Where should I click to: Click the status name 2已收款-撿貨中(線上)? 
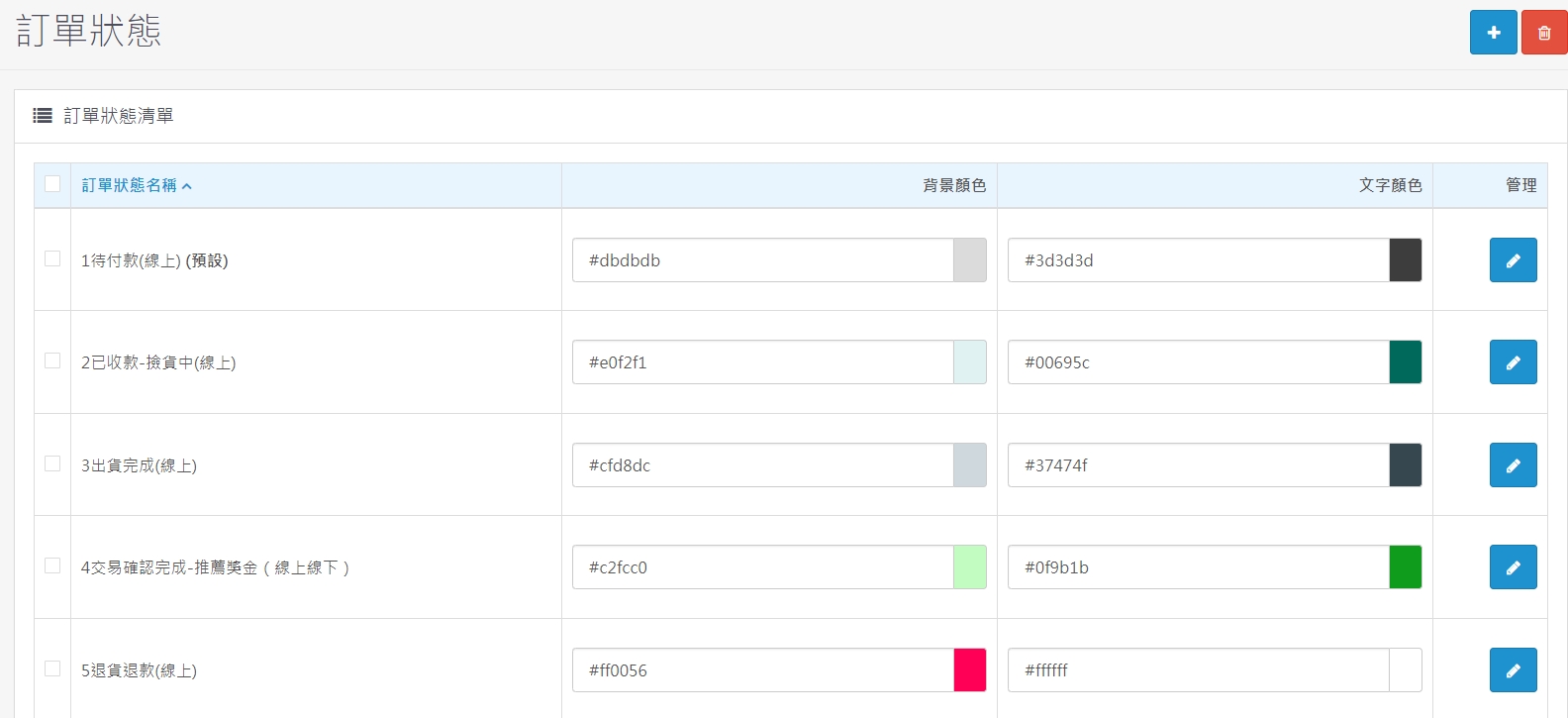pyautogui.click(x=158, y=362)
